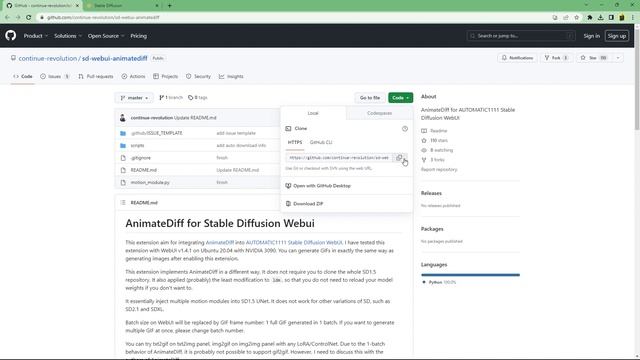View the 1 branch link
Viewport: 640px width, 360px height.
click(171, 98)
